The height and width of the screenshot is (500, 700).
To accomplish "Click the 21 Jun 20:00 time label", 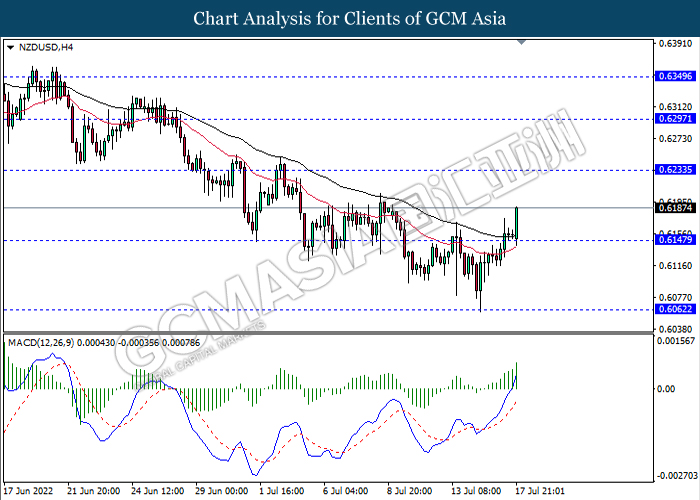I will click(94, 491).
